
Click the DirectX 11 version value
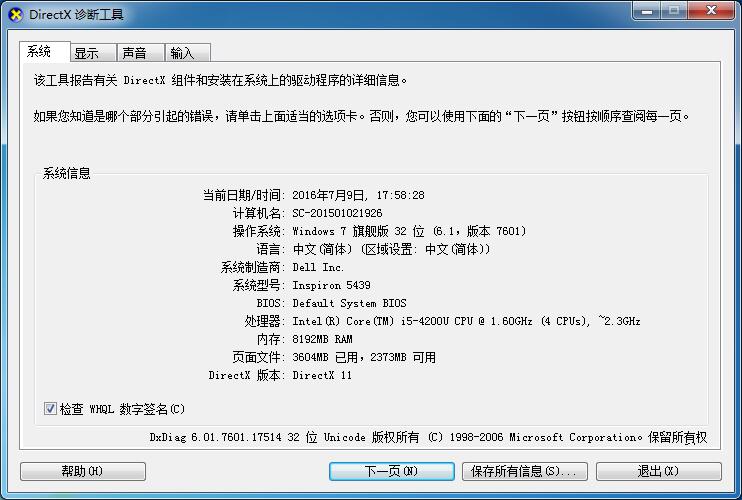[322, 375]
